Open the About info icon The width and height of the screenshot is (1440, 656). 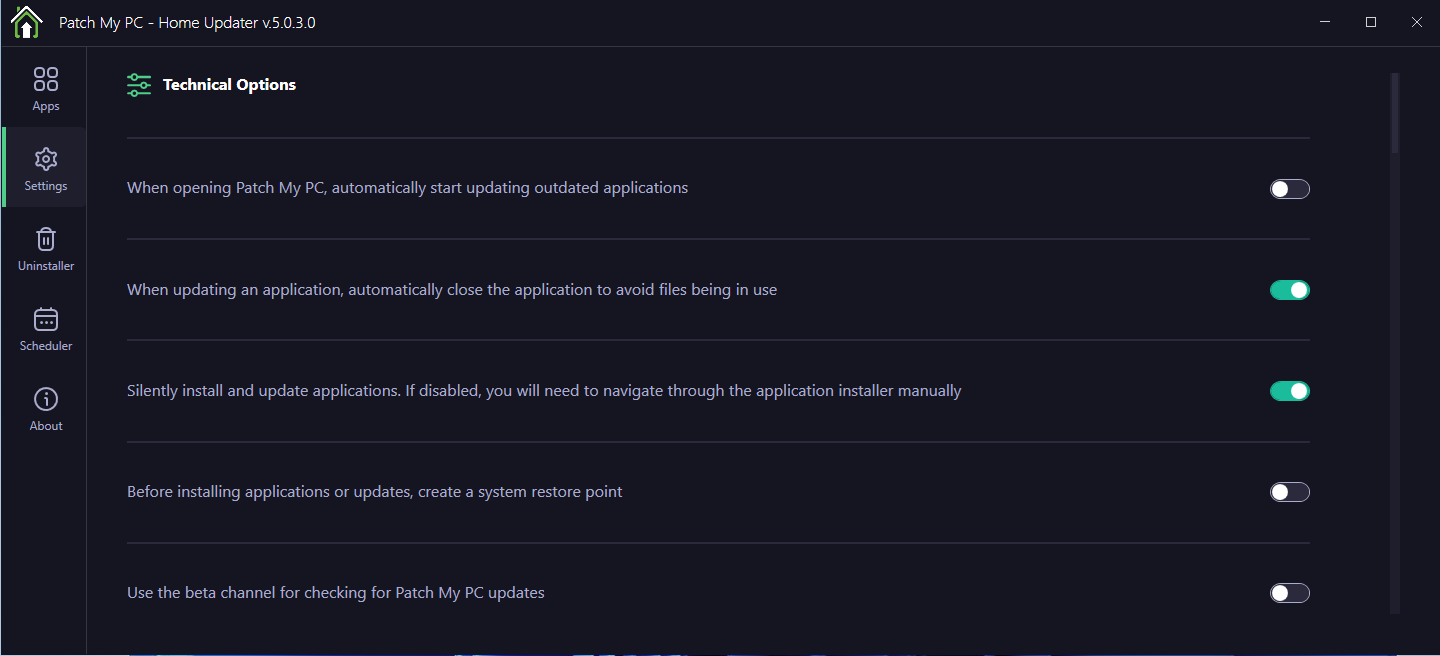(46, 399)
